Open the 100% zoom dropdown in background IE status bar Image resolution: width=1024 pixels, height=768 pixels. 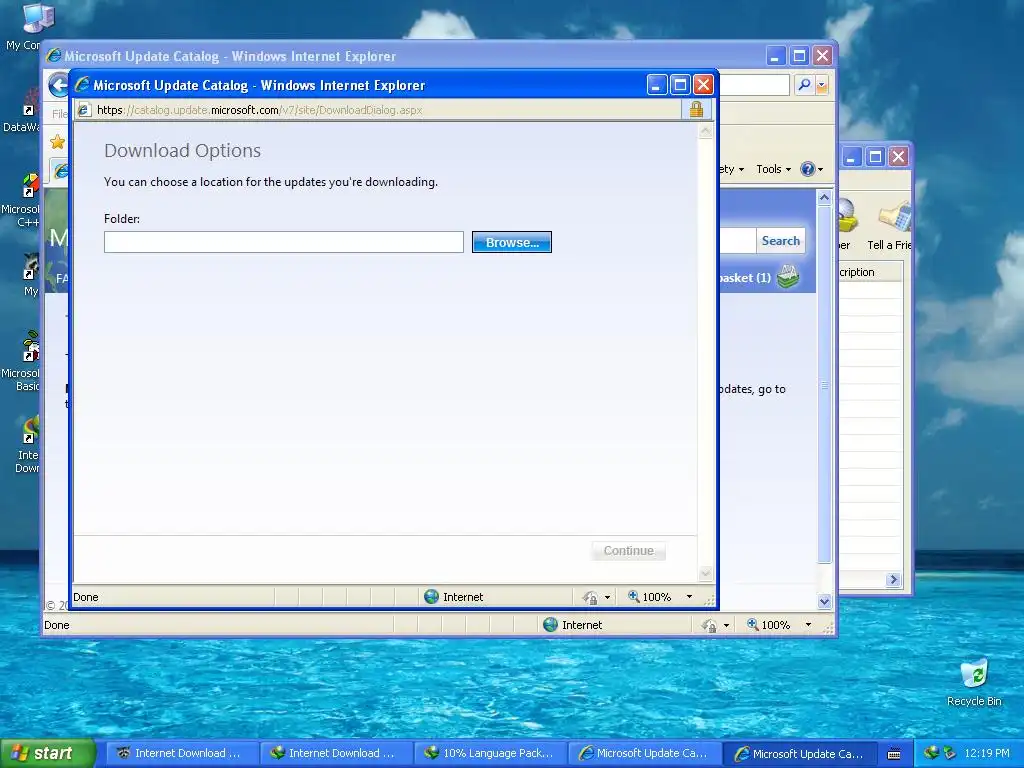point(808,625)
